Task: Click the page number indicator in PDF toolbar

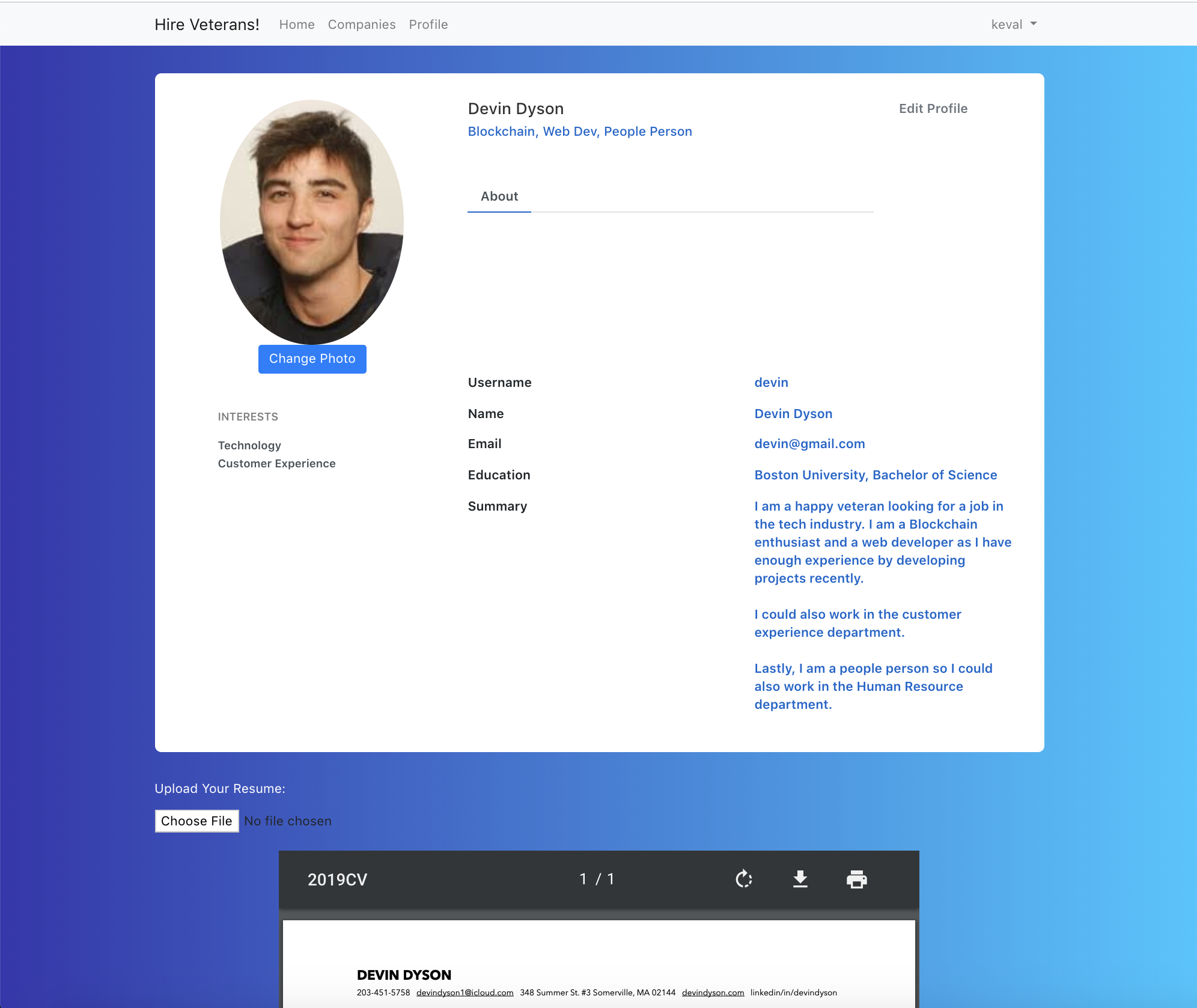Action: click(x=597, y=879)
